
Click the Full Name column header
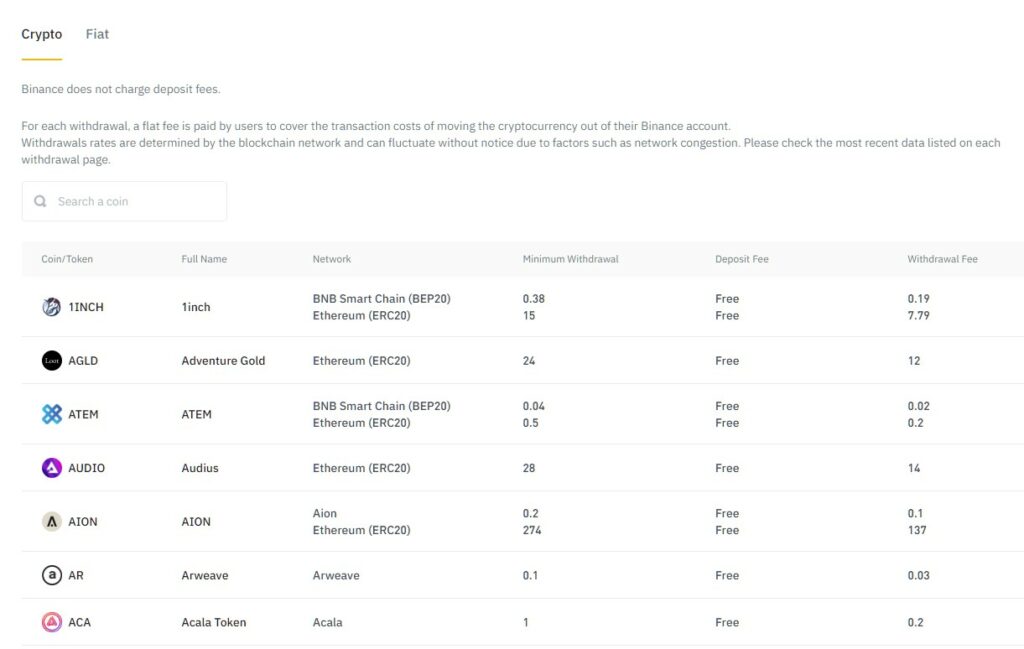coord(204,259)
